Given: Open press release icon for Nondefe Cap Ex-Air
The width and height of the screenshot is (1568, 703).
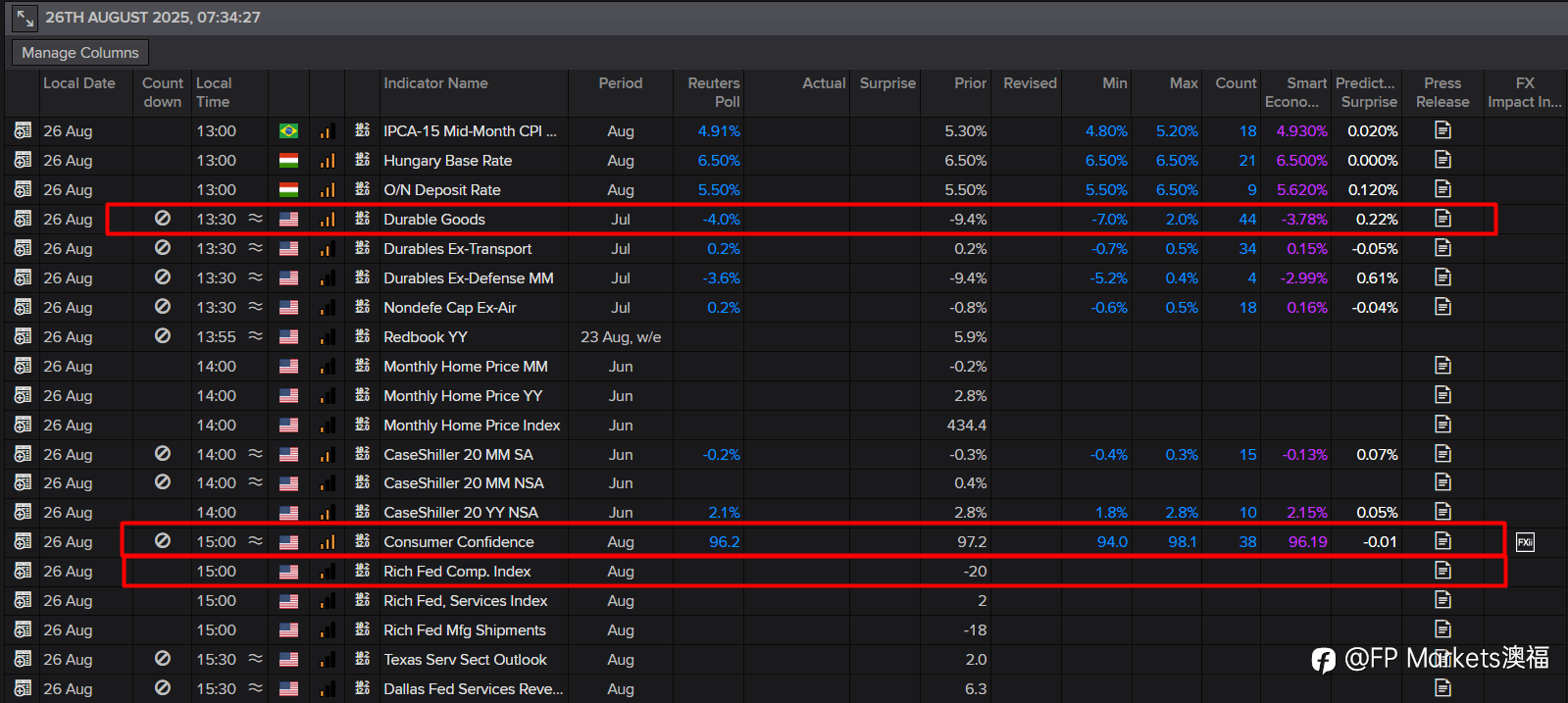Looking at the screenshot, I should [1442, 307].
